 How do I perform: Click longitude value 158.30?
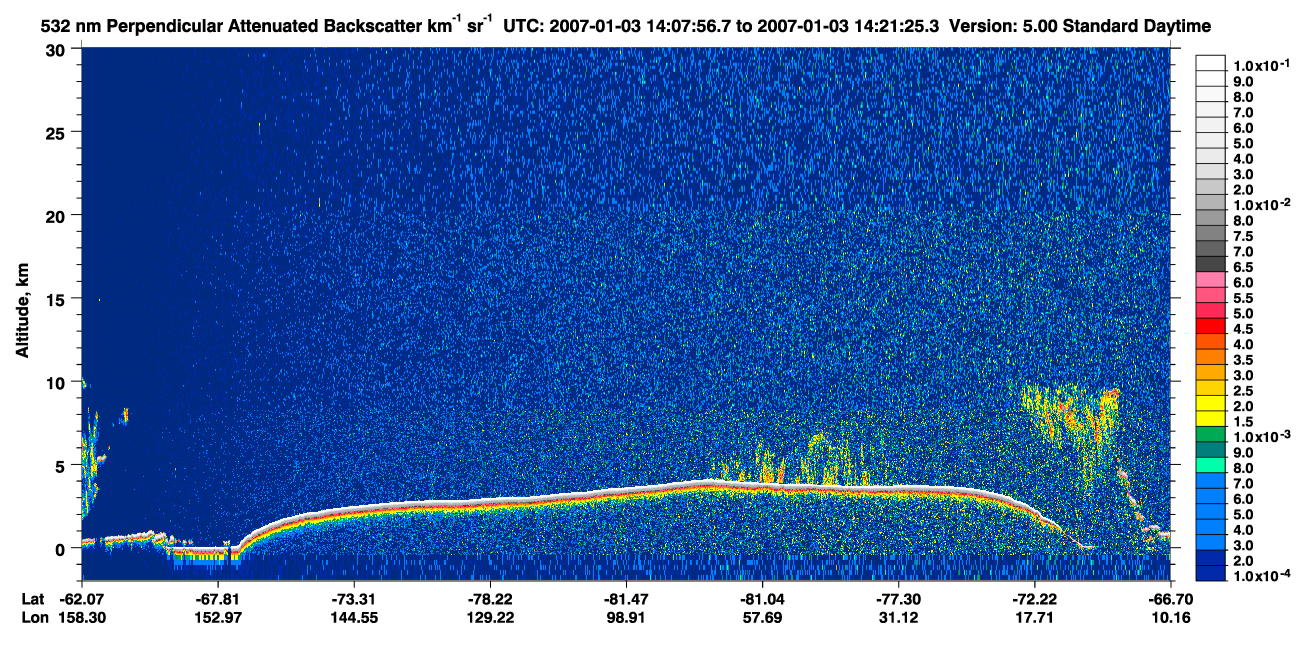tap(82, 618)
